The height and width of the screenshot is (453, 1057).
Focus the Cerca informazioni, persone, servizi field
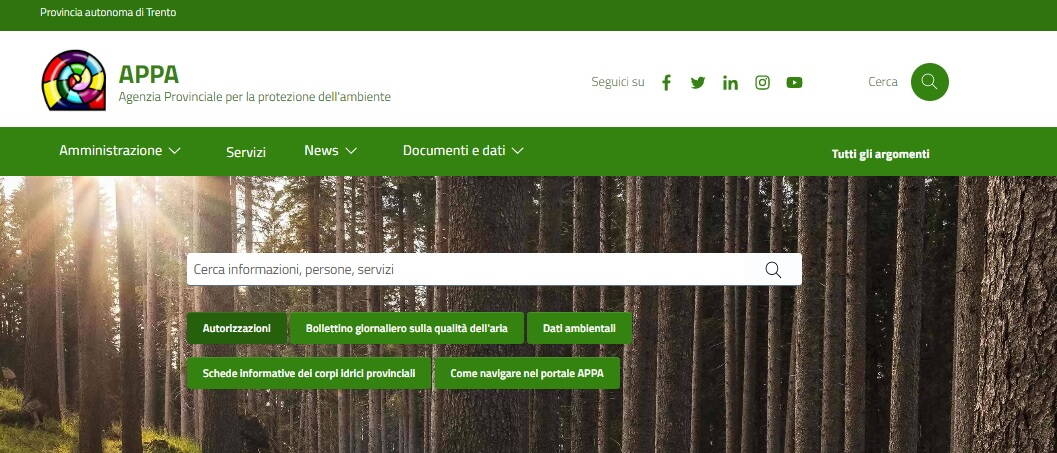click(470, 269)
